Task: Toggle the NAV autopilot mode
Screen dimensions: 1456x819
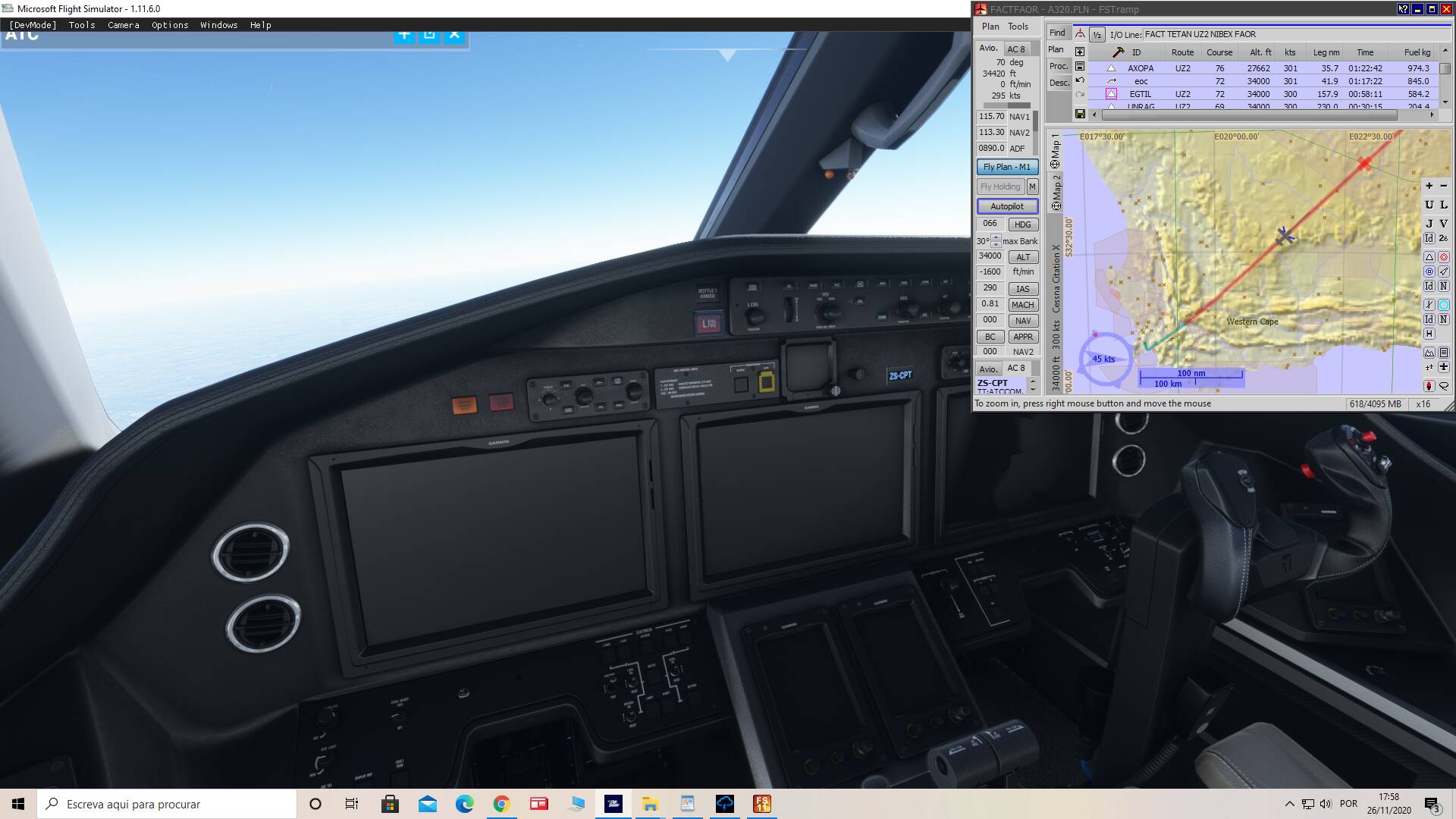Action: point(1022,321)
